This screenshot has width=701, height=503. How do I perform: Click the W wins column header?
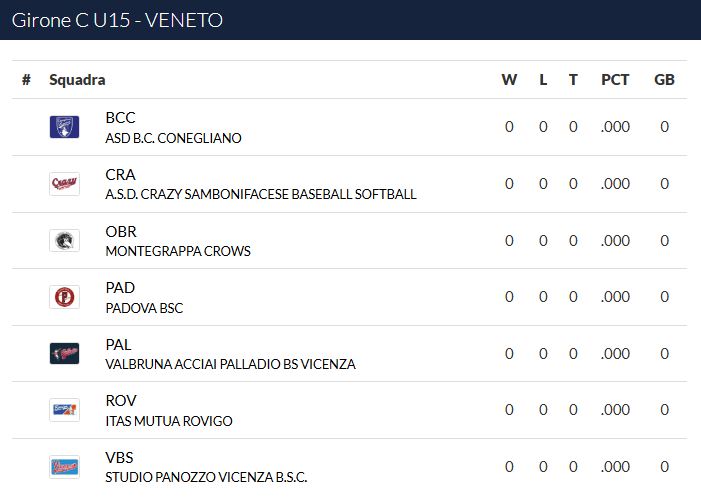pyautogui.click(x=509, y=80)
